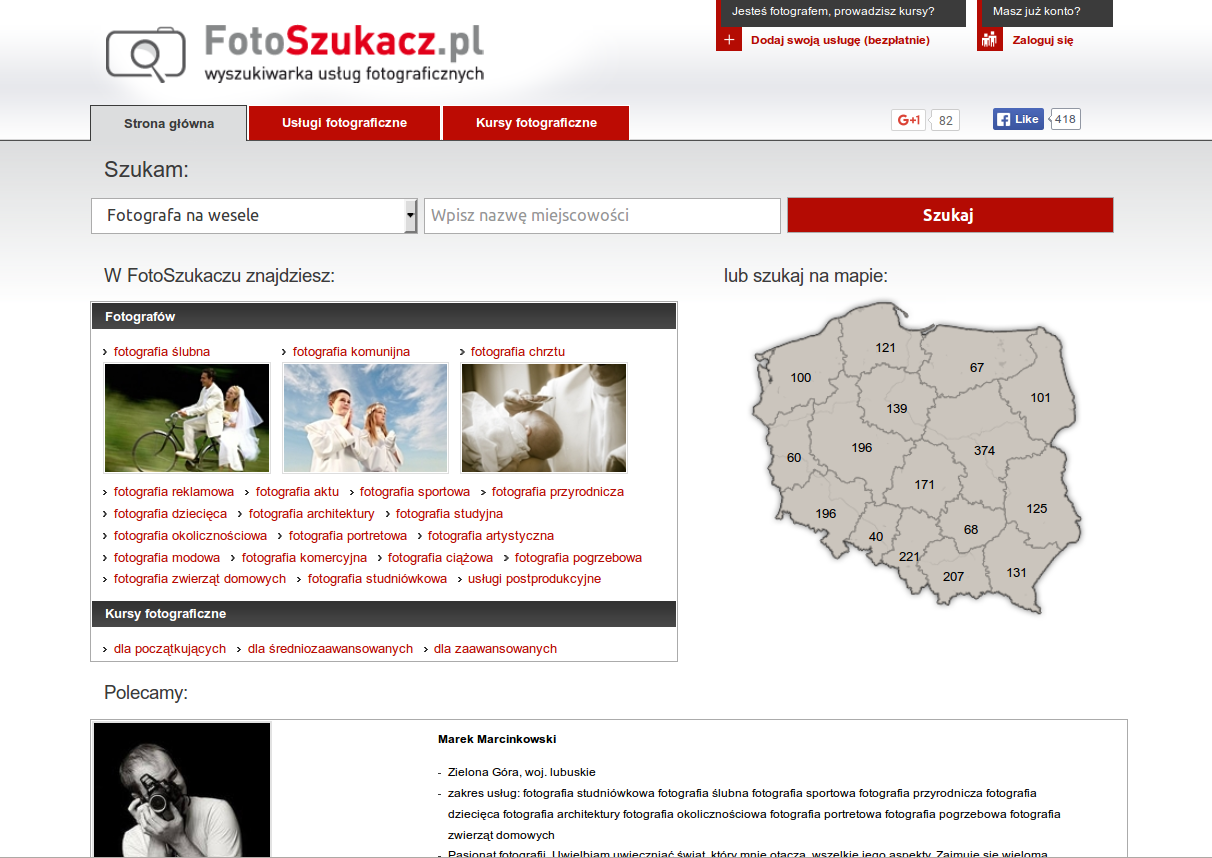Viewport: 1212px width, 858px height.
Task: Open fotografia portretowa link
Action: 348,536
